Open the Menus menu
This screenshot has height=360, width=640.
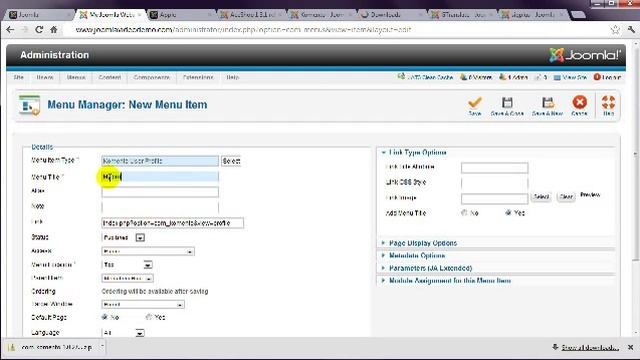(x=76, y=77)
